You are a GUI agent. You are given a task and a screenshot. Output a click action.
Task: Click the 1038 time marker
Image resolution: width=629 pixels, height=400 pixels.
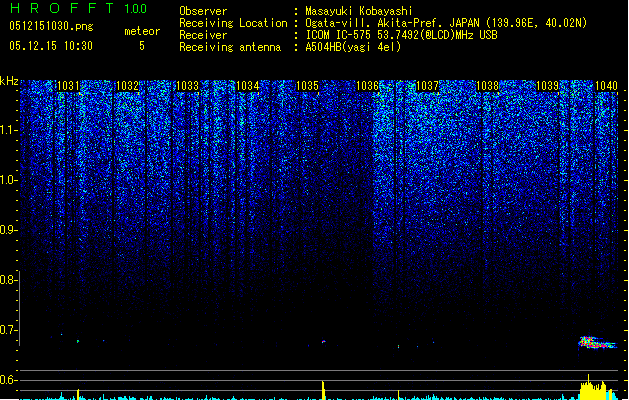pyautogui.click(x=487, y=86)
